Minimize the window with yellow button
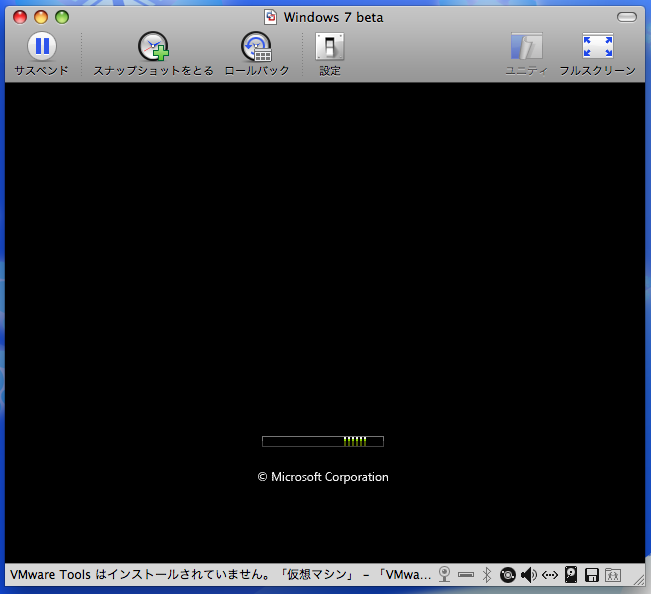The image size is (651, 594). 41,17
